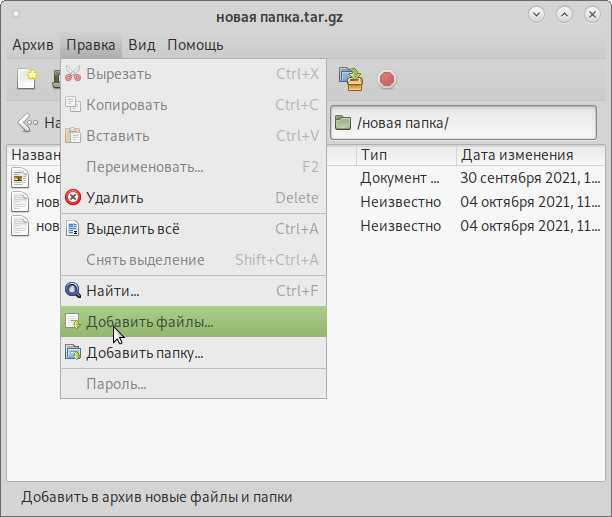Click the magnifier icon beside Найти
The width and height of the screenshot is (612, 517).
click(x=73, y=291)
